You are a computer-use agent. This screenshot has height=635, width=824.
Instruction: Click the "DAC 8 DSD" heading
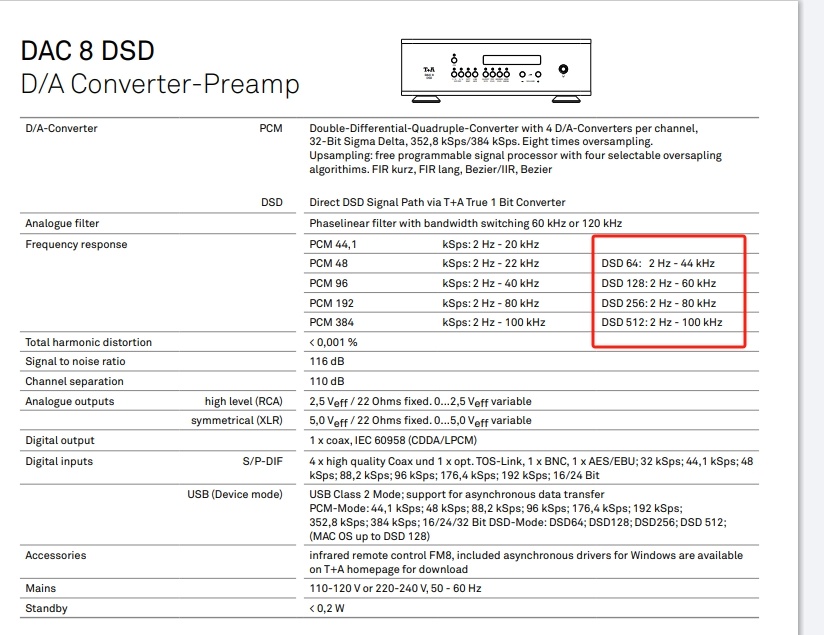click(87, 51)
